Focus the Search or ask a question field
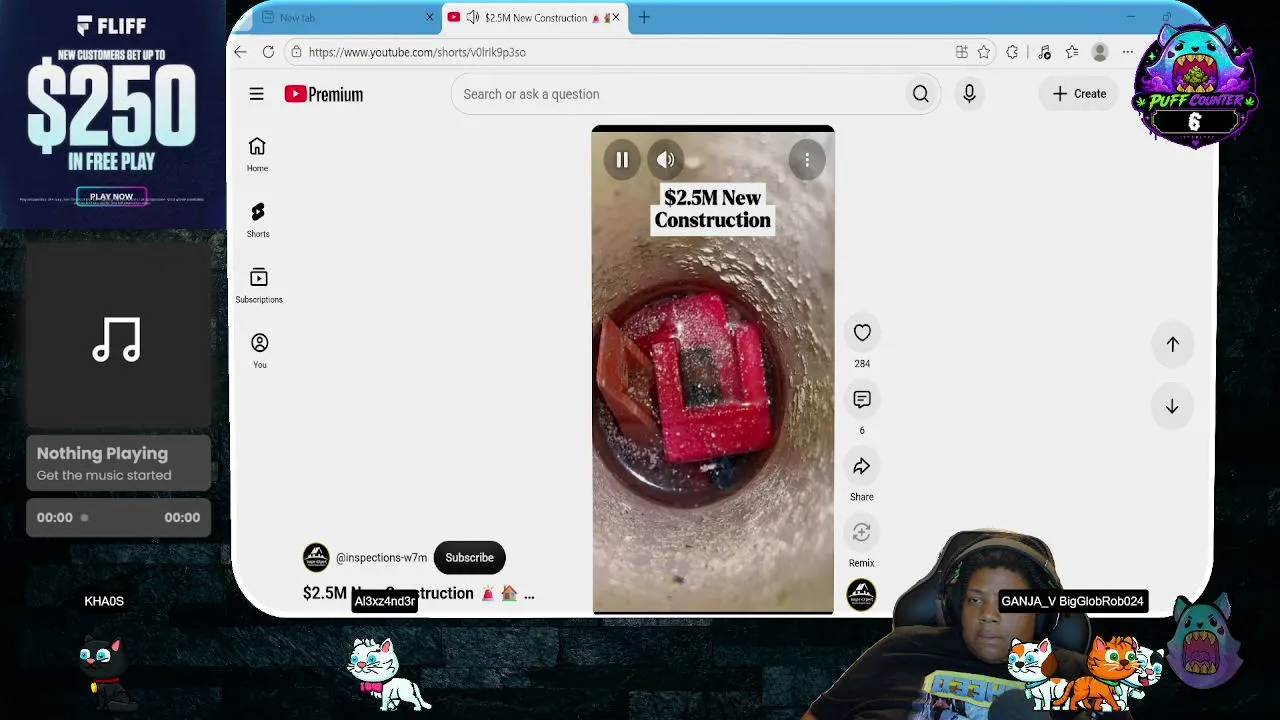The width and height of the screenshot is (1280, 720). [677, 94]
